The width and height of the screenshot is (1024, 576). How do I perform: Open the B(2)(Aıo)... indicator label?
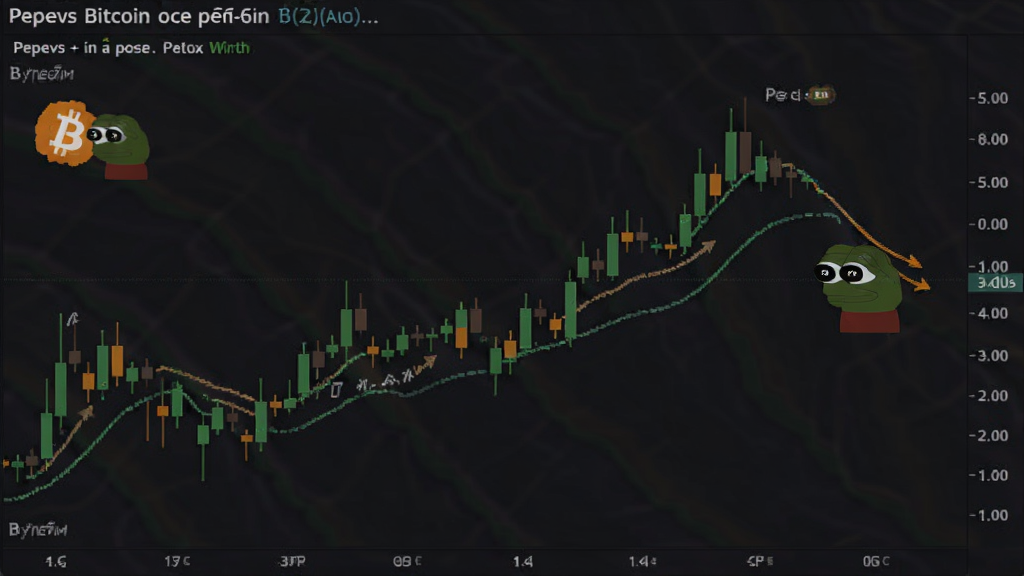(328, 16)
